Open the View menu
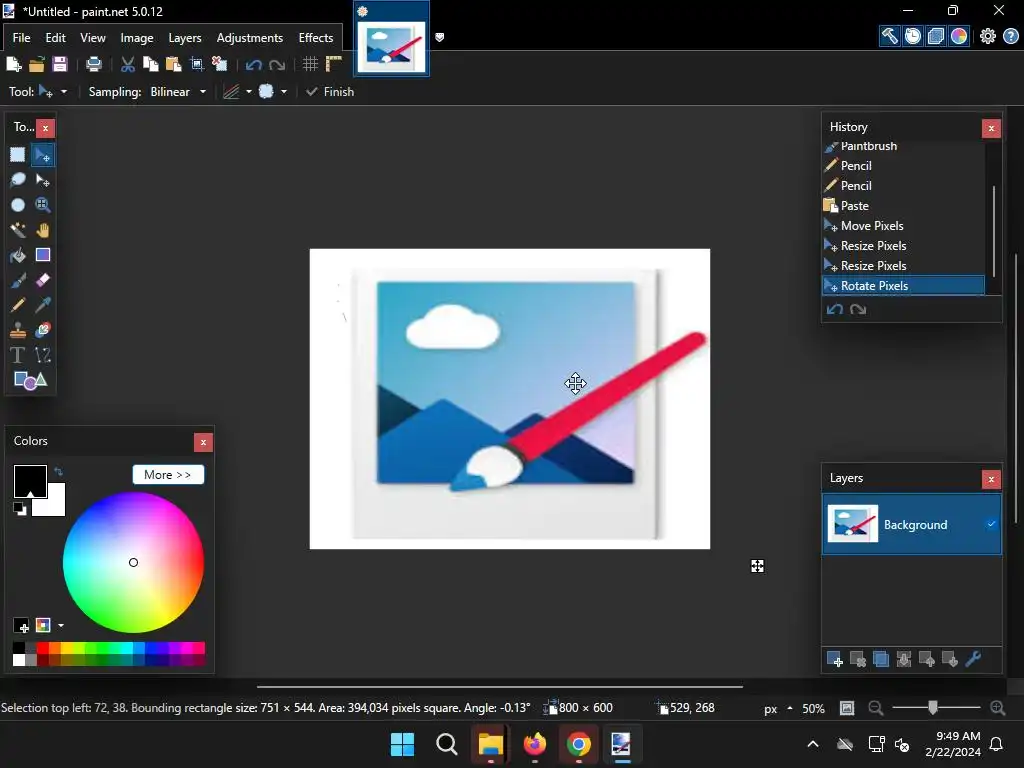 (x=93, y=38)
